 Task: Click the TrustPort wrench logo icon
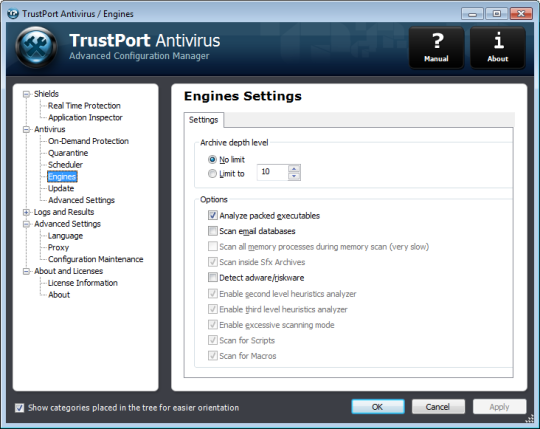click(x=36, y=47)
